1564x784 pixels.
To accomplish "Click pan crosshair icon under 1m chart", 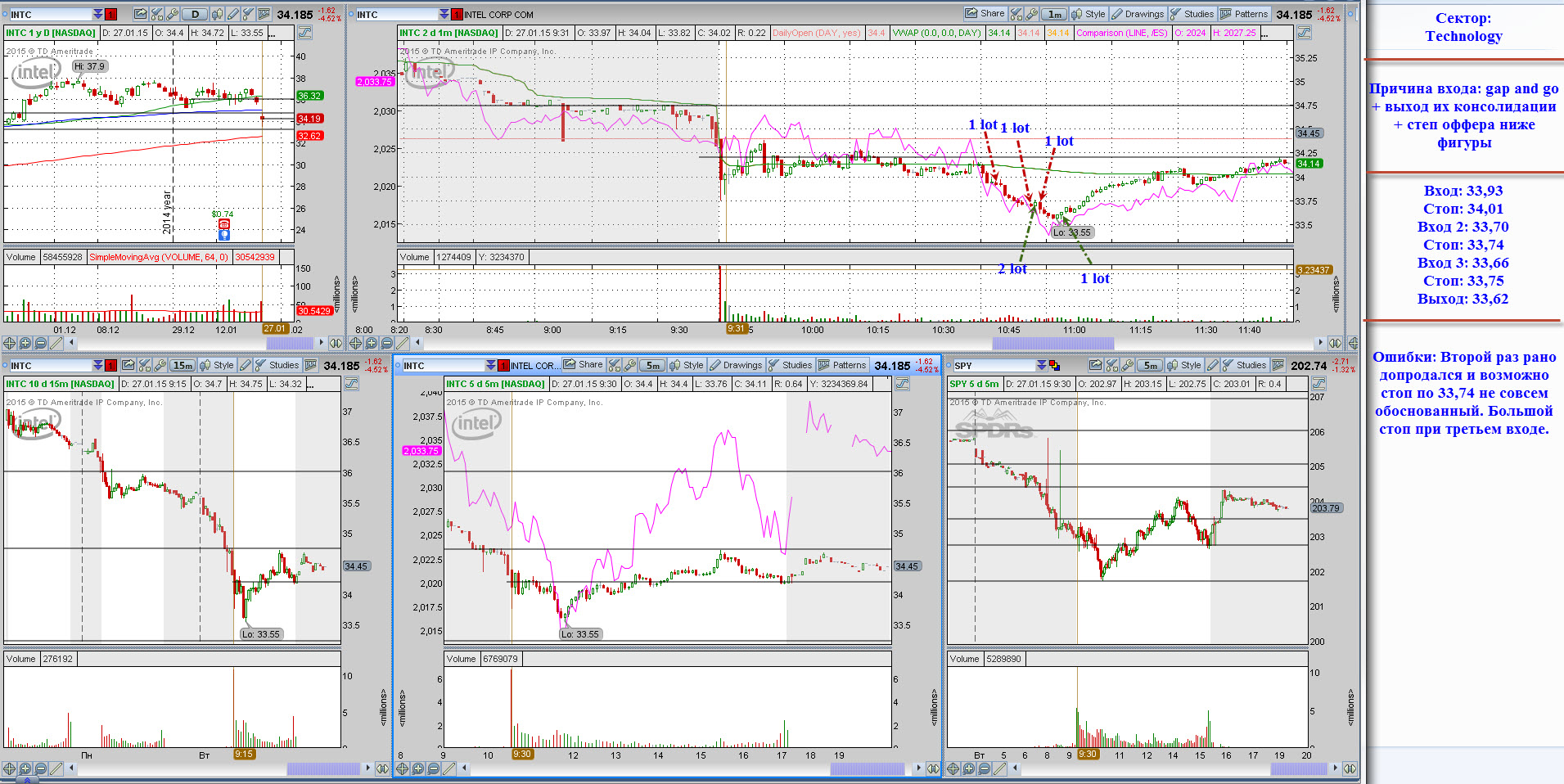I will coord(356,343).
